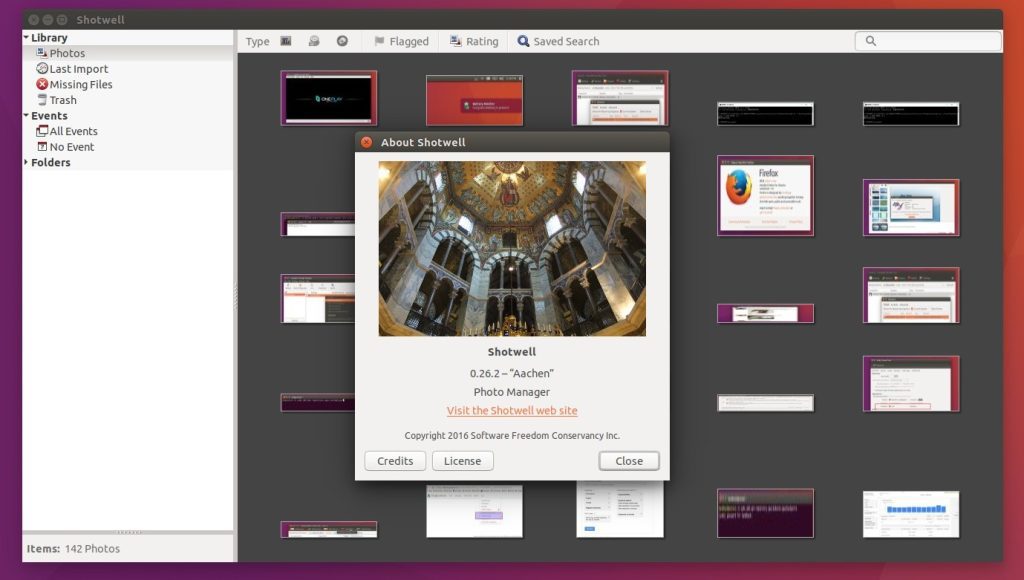Open the Rating filter dropdown
The width and height of the screenshot is (1024, 580).
pyautogui.click(x=474, y=41)
